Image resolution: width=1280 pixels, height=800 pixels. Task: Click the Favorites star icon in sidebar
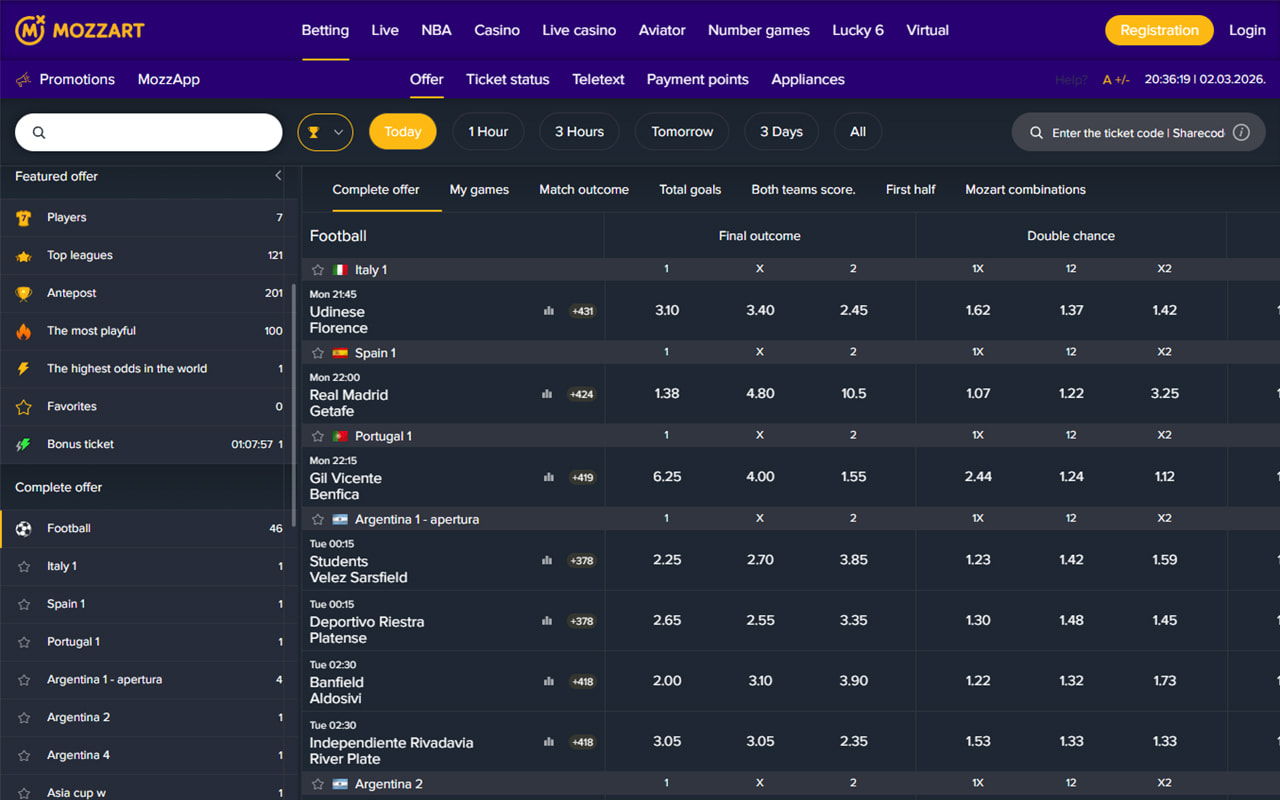(24, 407)
